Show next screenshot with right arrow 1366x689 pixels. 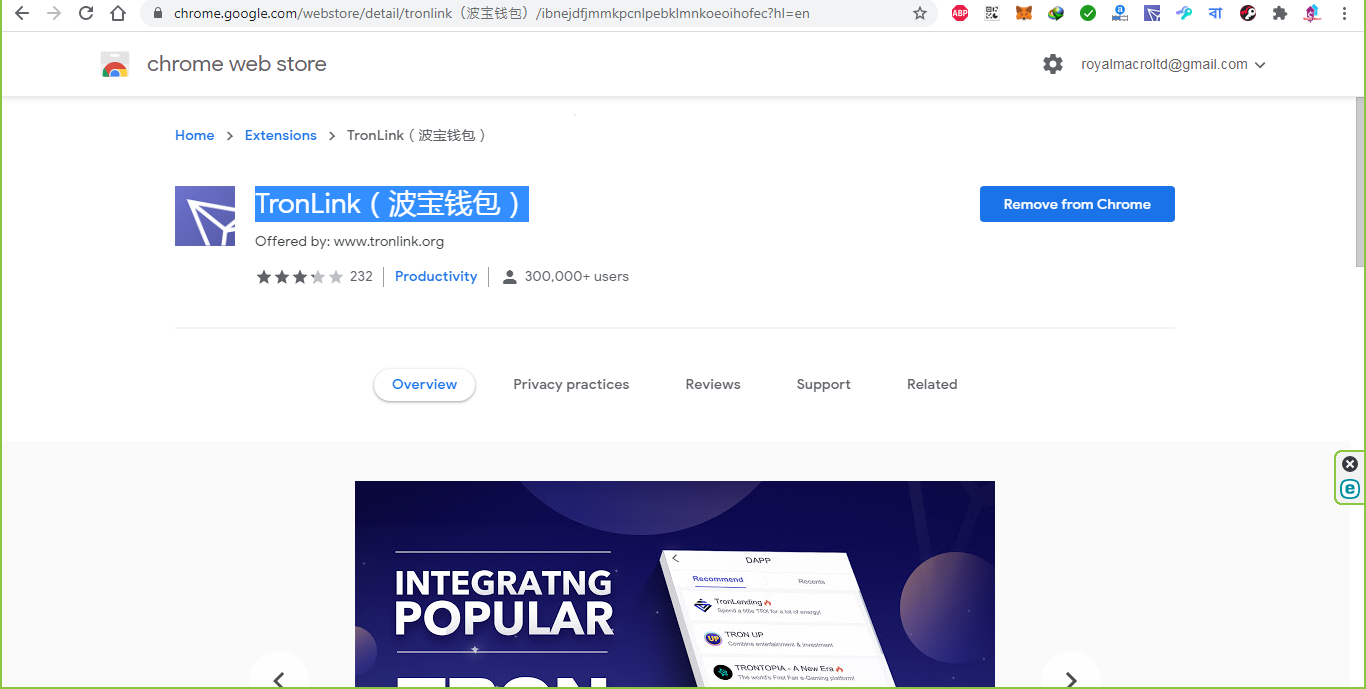1070,680
